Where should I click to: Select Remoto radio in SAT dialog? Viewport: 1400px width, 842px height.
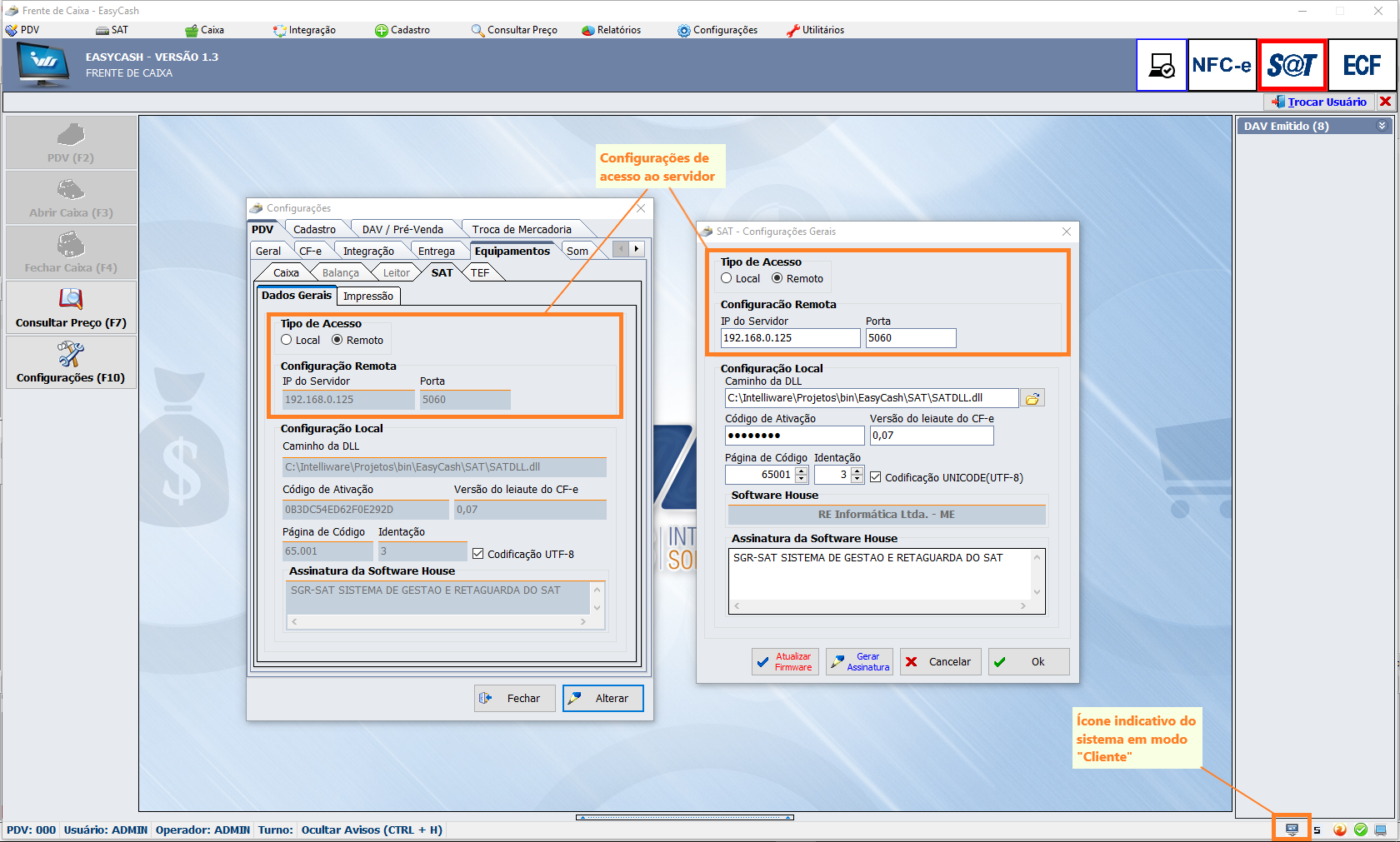point(777,279)
